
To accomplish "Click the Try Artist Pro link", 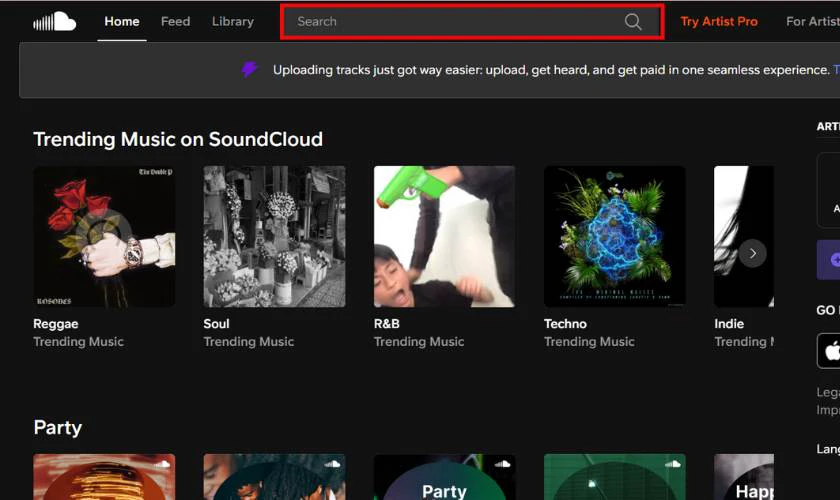I will 719,21.
